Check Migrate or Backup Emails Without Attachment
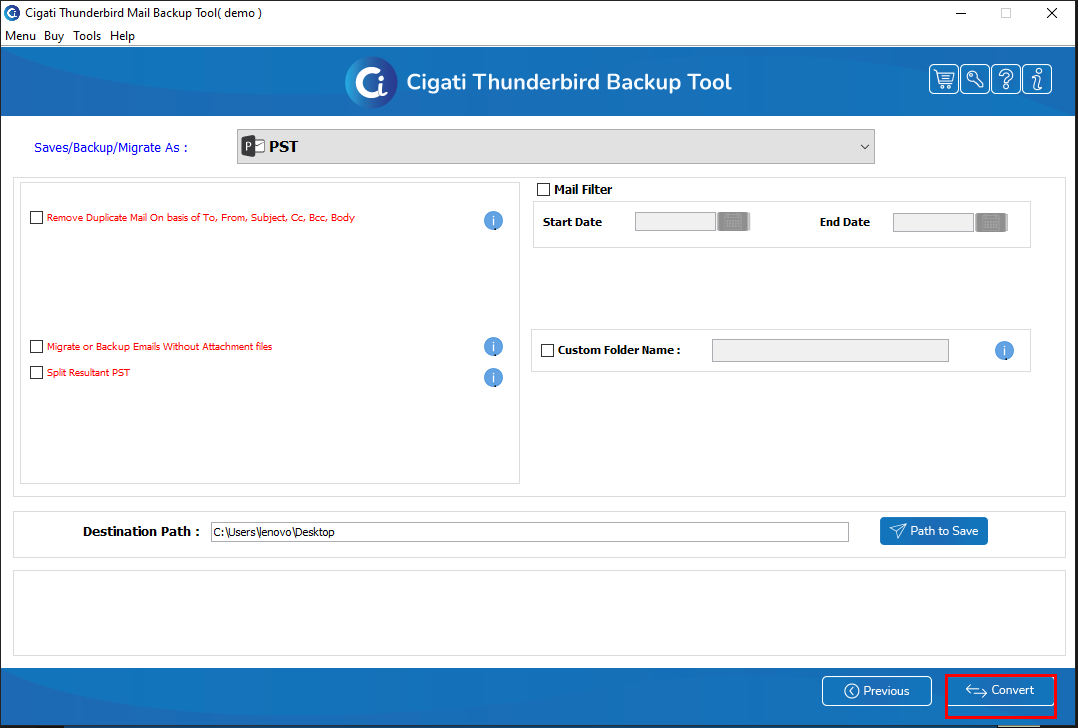Screen dimensions: 1078x728 tap(36, 346)
